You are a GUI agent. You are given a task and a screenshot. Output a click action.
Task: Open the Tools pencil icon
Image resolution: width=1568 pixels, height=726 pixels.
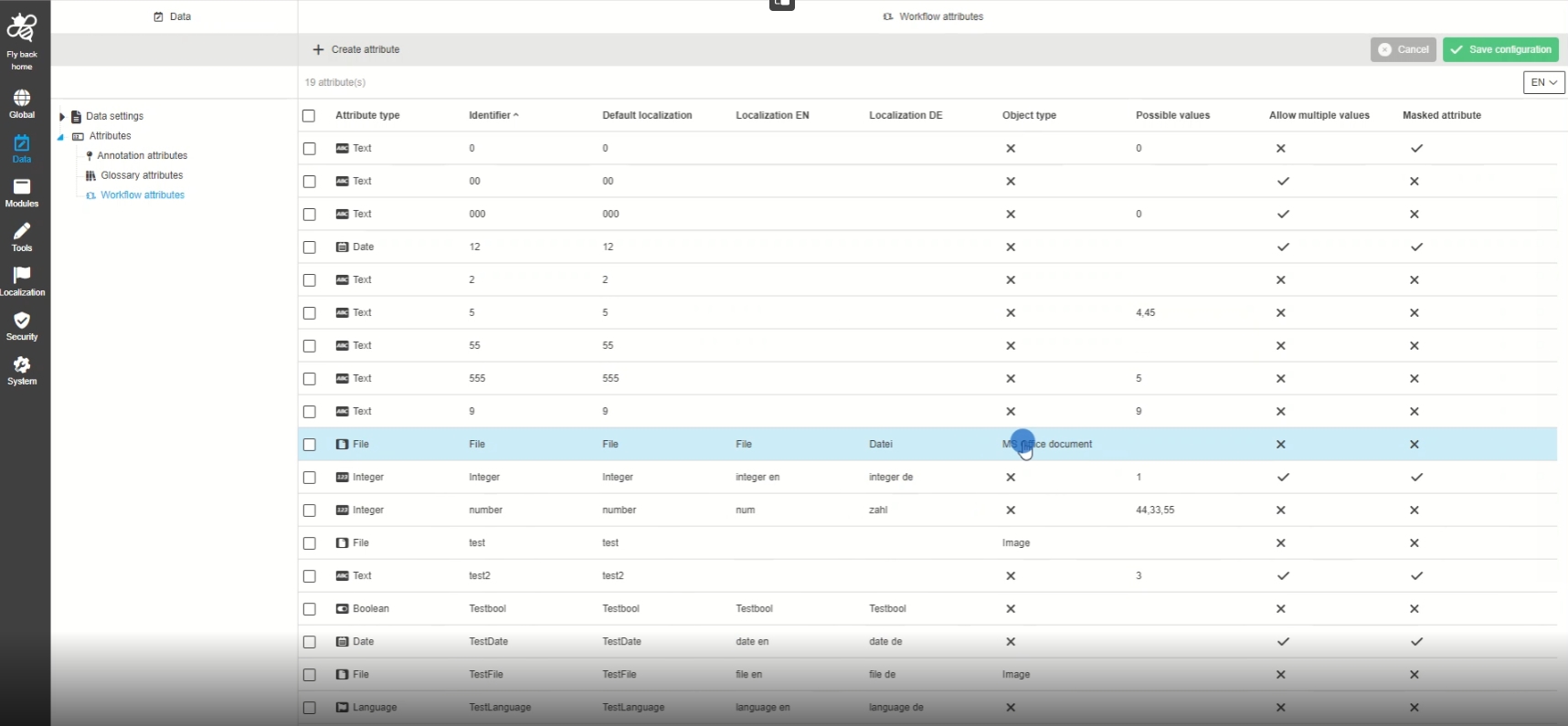[x=22, y=231]
